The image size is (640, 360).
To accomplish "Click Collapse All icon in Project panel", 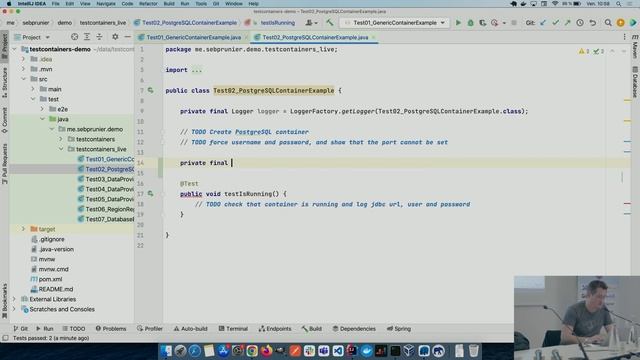I will (x=99, y=37).
